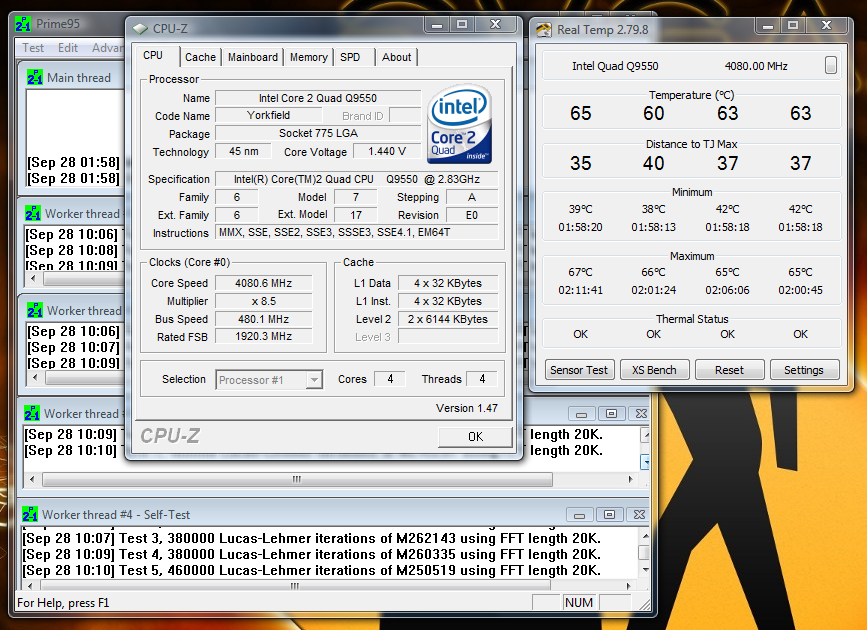Screen dimensions: 867x630
Task: Click the Main thread window icon in Prime95
Action: click(35, 77)
